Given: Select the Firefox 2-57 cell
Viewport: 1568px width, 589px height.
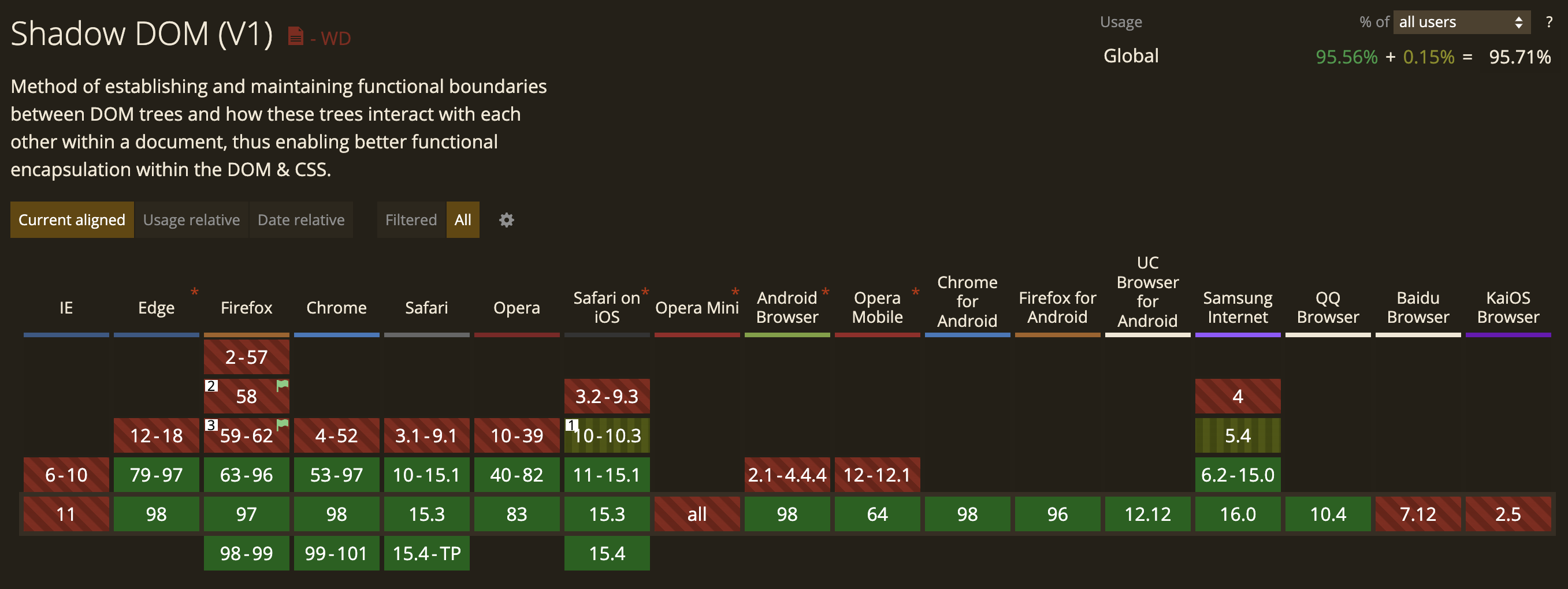Looking at the screenshot, I should tap(247, 357).
